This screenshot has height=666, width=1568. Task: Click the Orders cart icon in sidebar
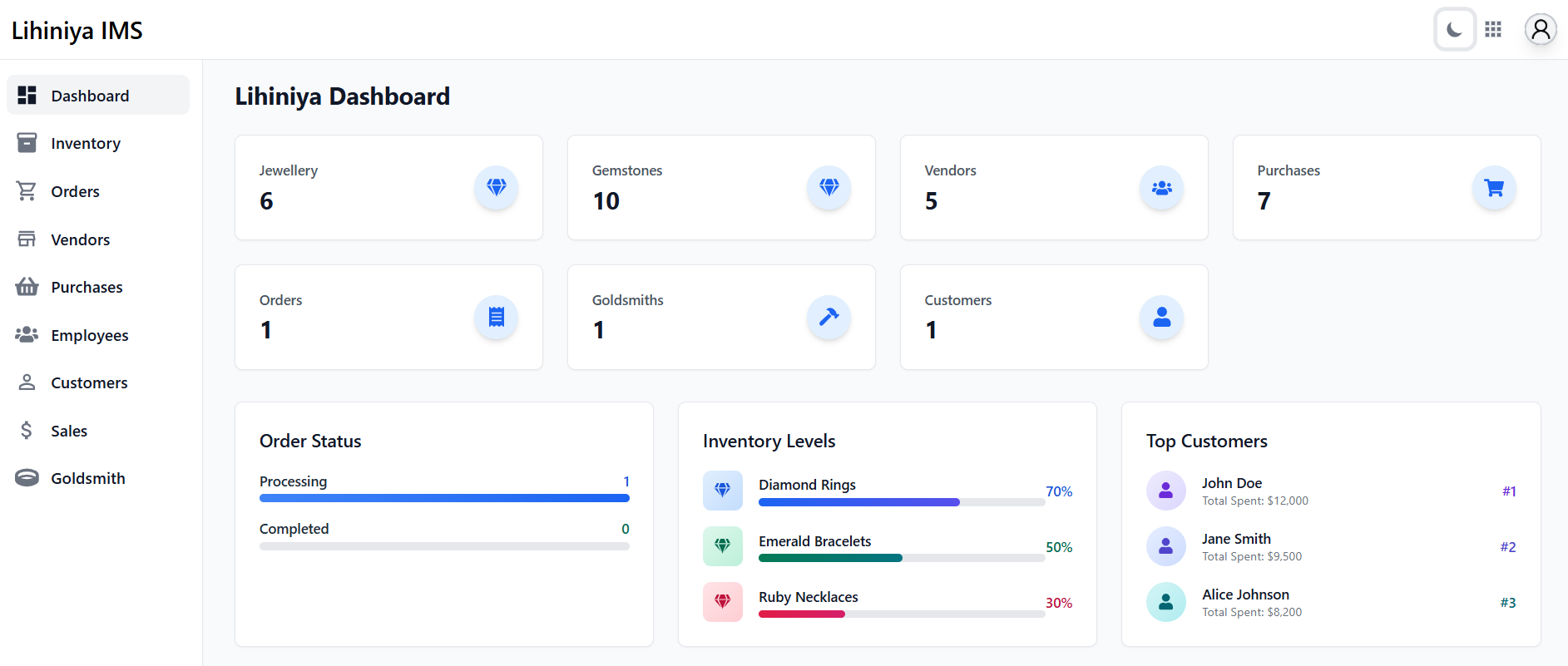tap(27, 191)
